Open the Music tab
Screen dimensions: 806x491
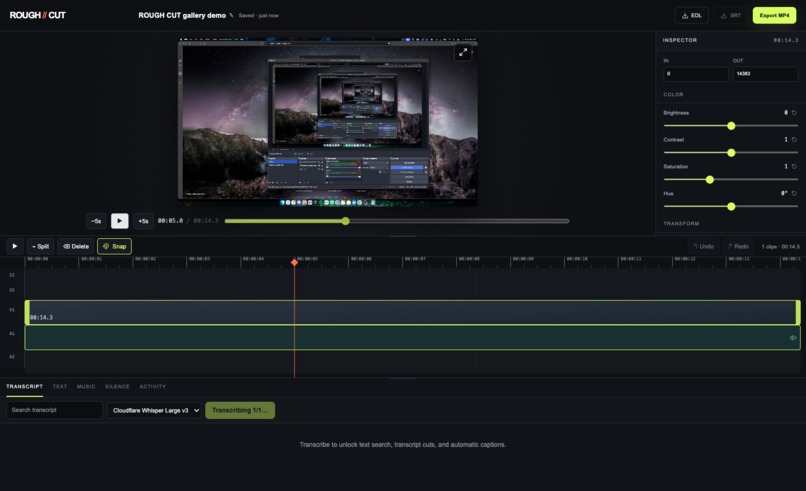(x=86, y=387)
